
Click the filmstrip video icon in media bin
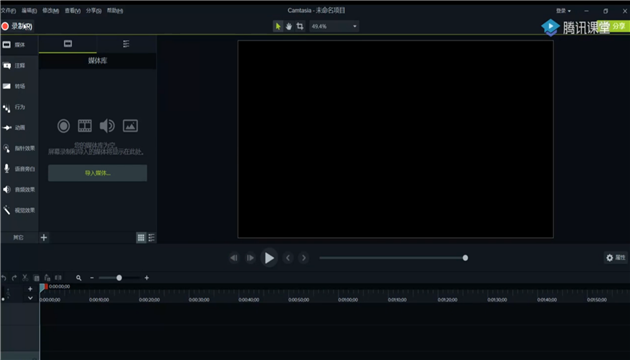(85, 126)
